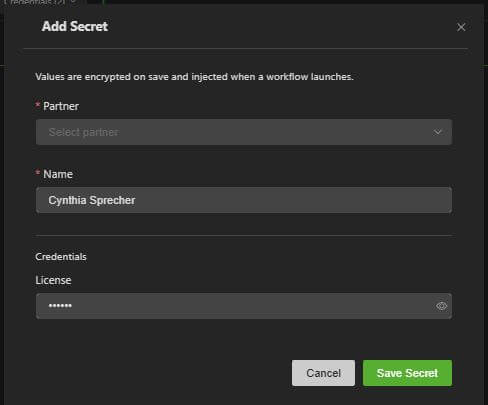Click the Partner field label
The height and width of the screenshot is (405, 488).
click(61, 106)
